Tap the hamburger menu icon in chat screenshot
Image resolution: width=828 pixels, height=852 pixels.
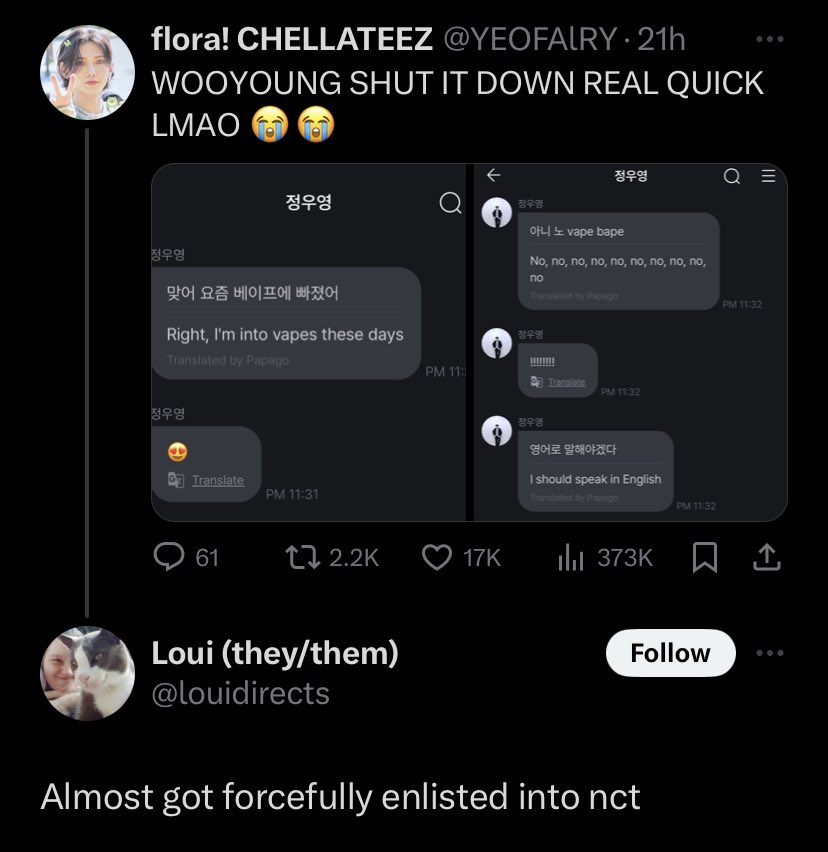768,176
